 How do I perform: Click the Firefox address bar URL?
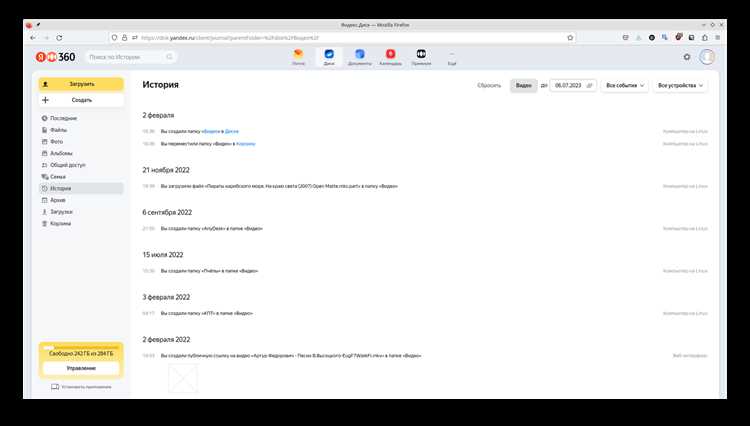click(x=230, y=37)
